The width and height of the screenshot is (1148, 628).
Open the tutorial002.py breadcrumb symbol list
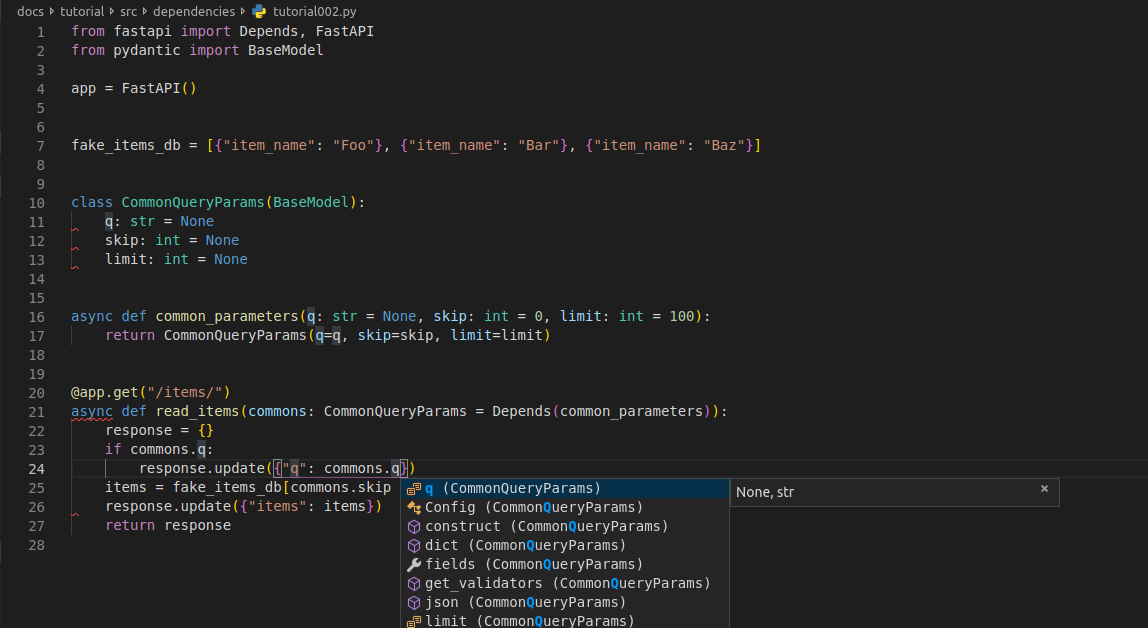point(314,11)
